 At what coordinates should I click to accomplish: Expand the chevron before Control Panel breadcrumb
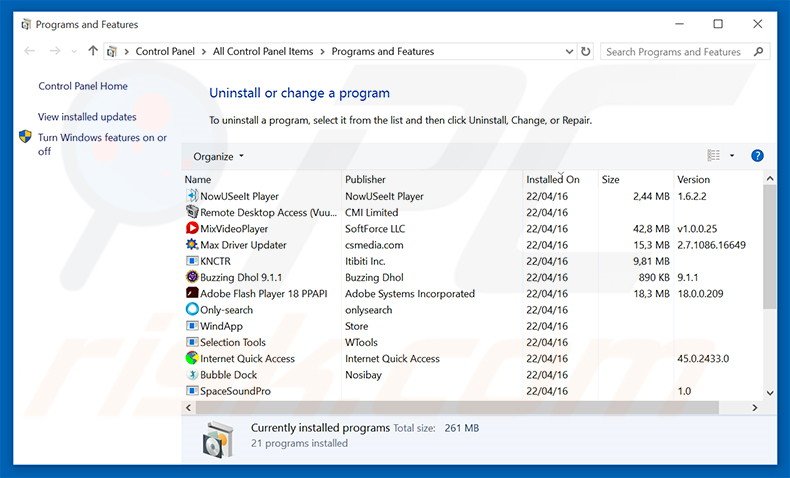[126, 51]
